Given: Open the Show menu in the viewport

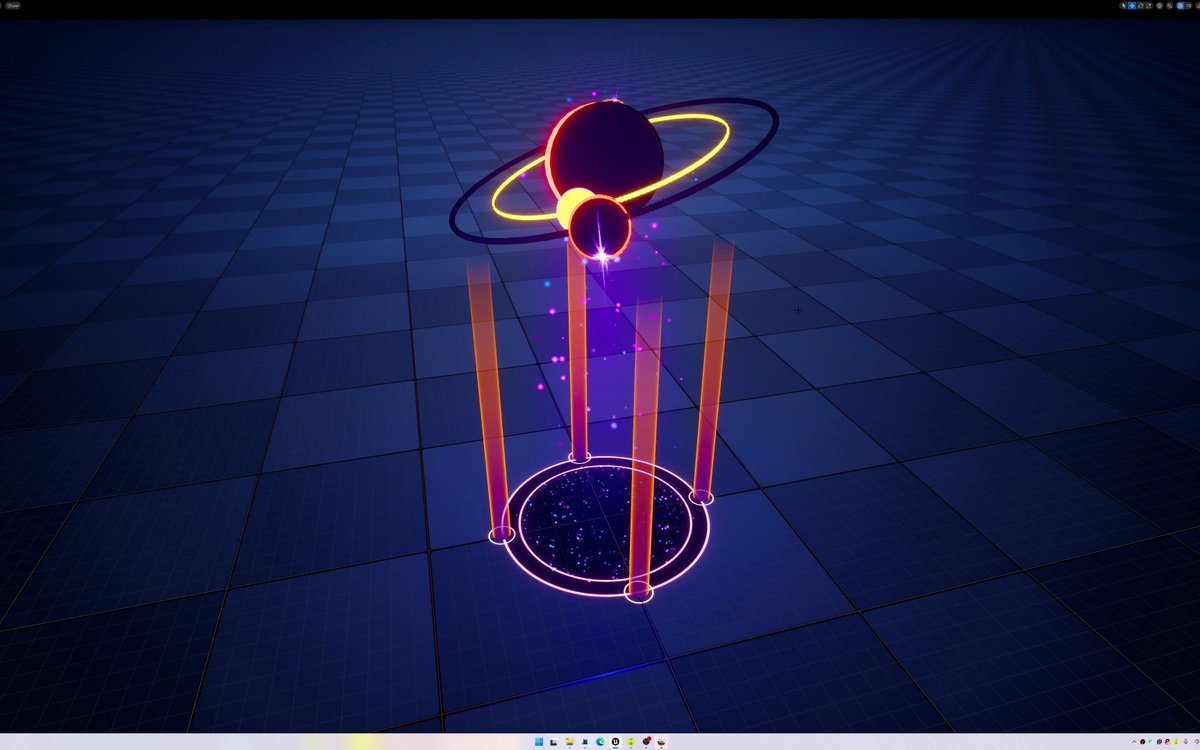Looking at the screenshot, I should point(12,5).
